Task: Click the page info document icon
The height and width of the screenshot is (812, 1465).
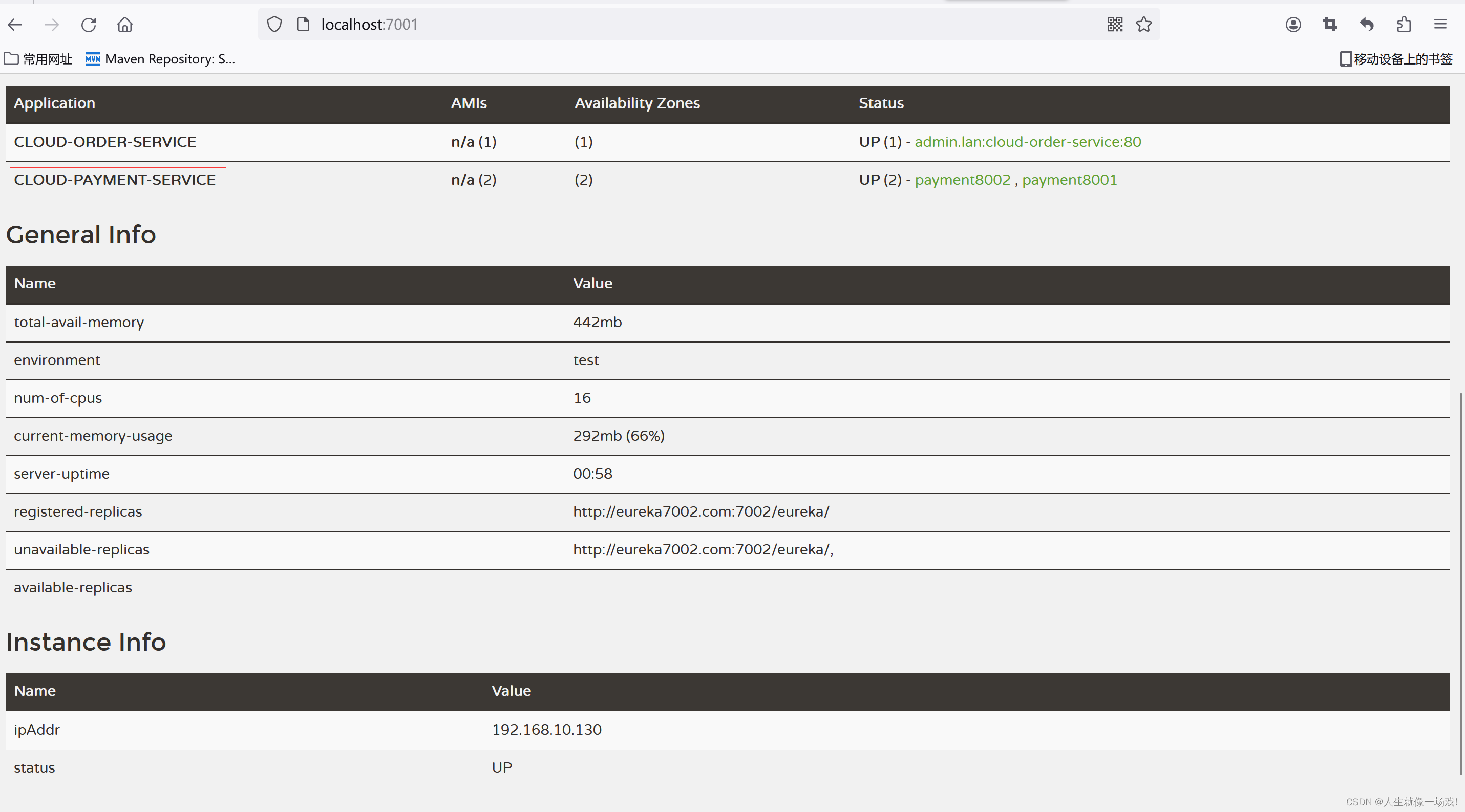Action: [x=303, y=25]
